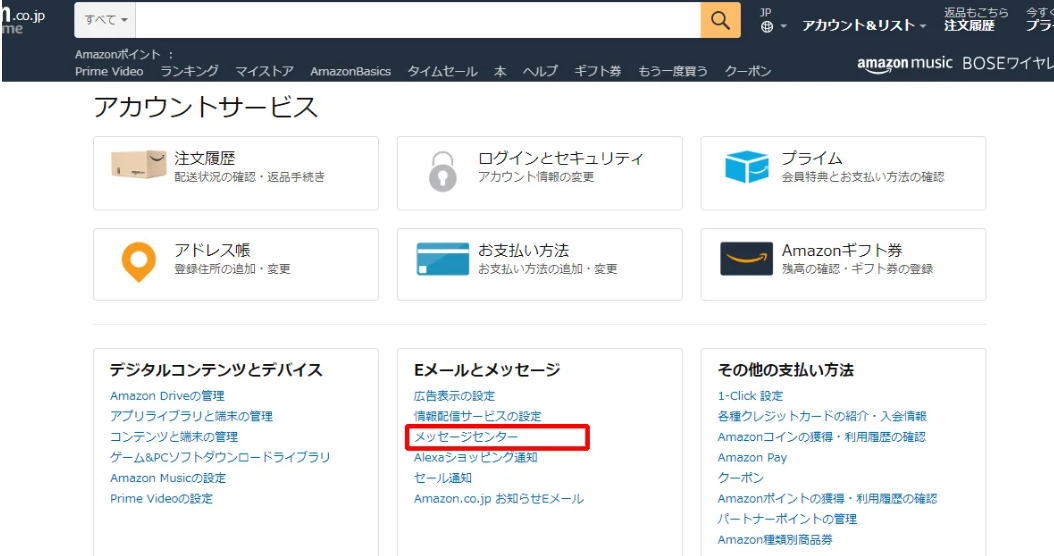Click the globe language icon
The width and height of the screenshot is (1054, 556).
tap(767, 27)
